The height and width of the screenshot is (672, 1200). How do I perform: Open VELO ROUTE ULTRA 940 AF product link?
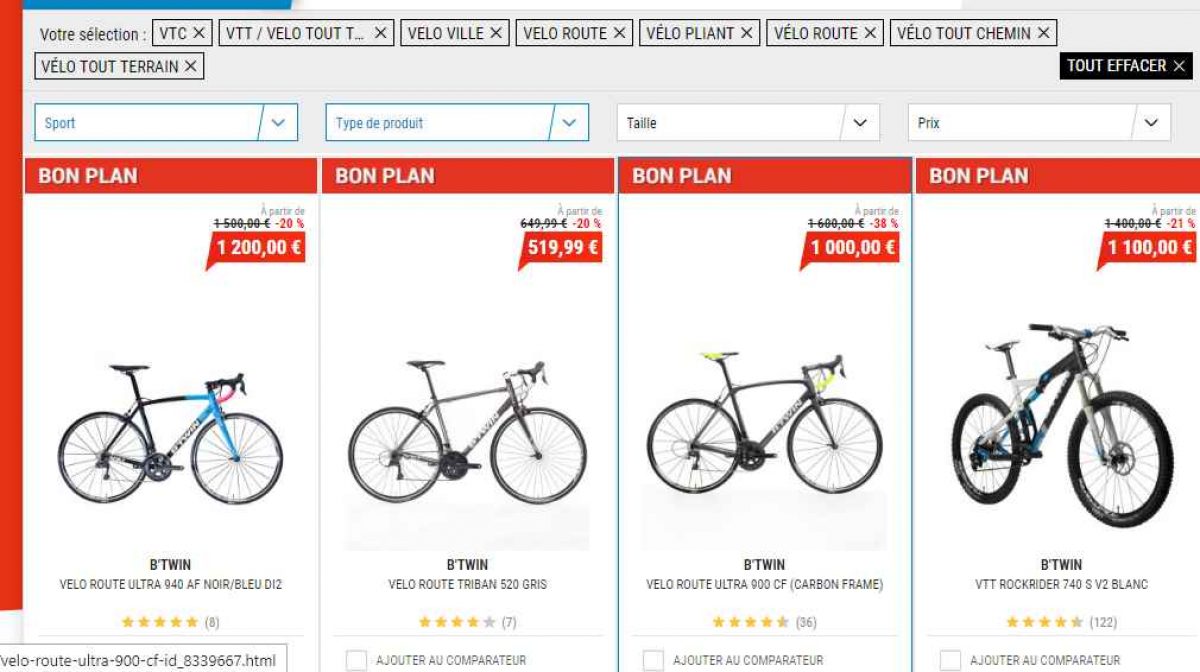click(171, 584)
